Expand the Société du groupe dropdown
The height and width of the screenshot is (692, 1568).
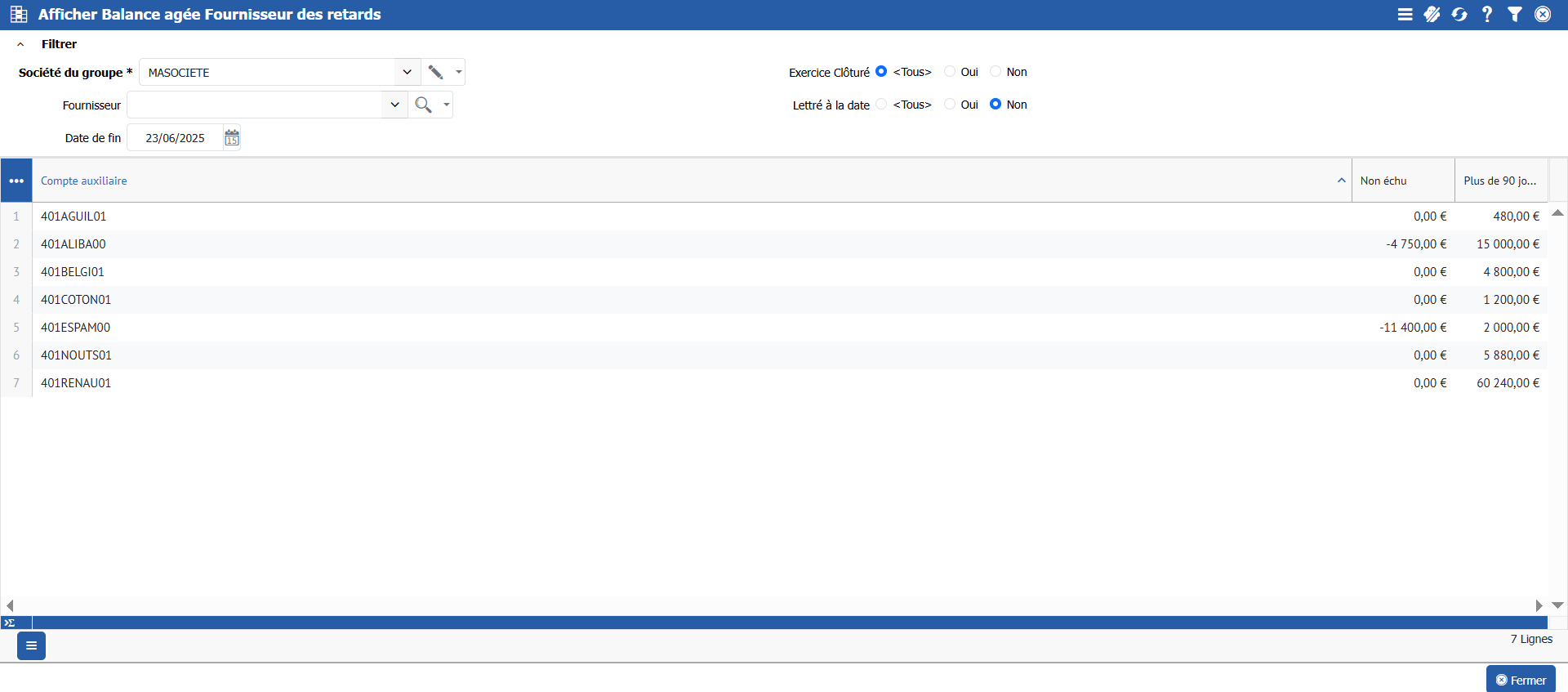tap(407, 73)
